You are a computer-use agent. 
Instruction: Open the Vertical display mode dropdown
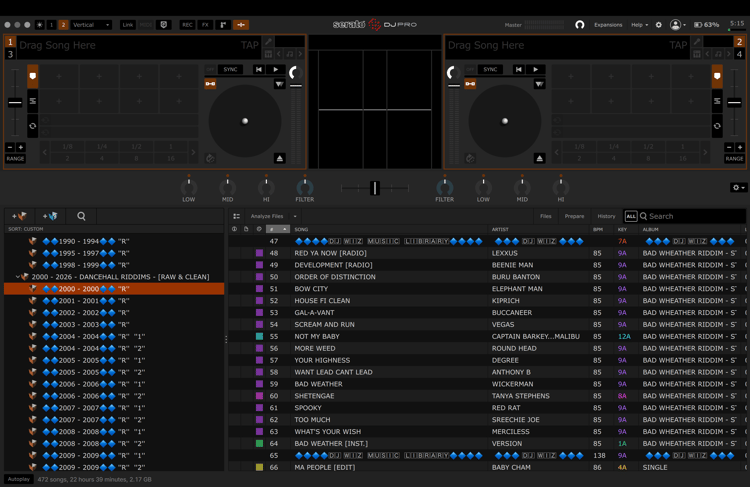tap(91, 25)
